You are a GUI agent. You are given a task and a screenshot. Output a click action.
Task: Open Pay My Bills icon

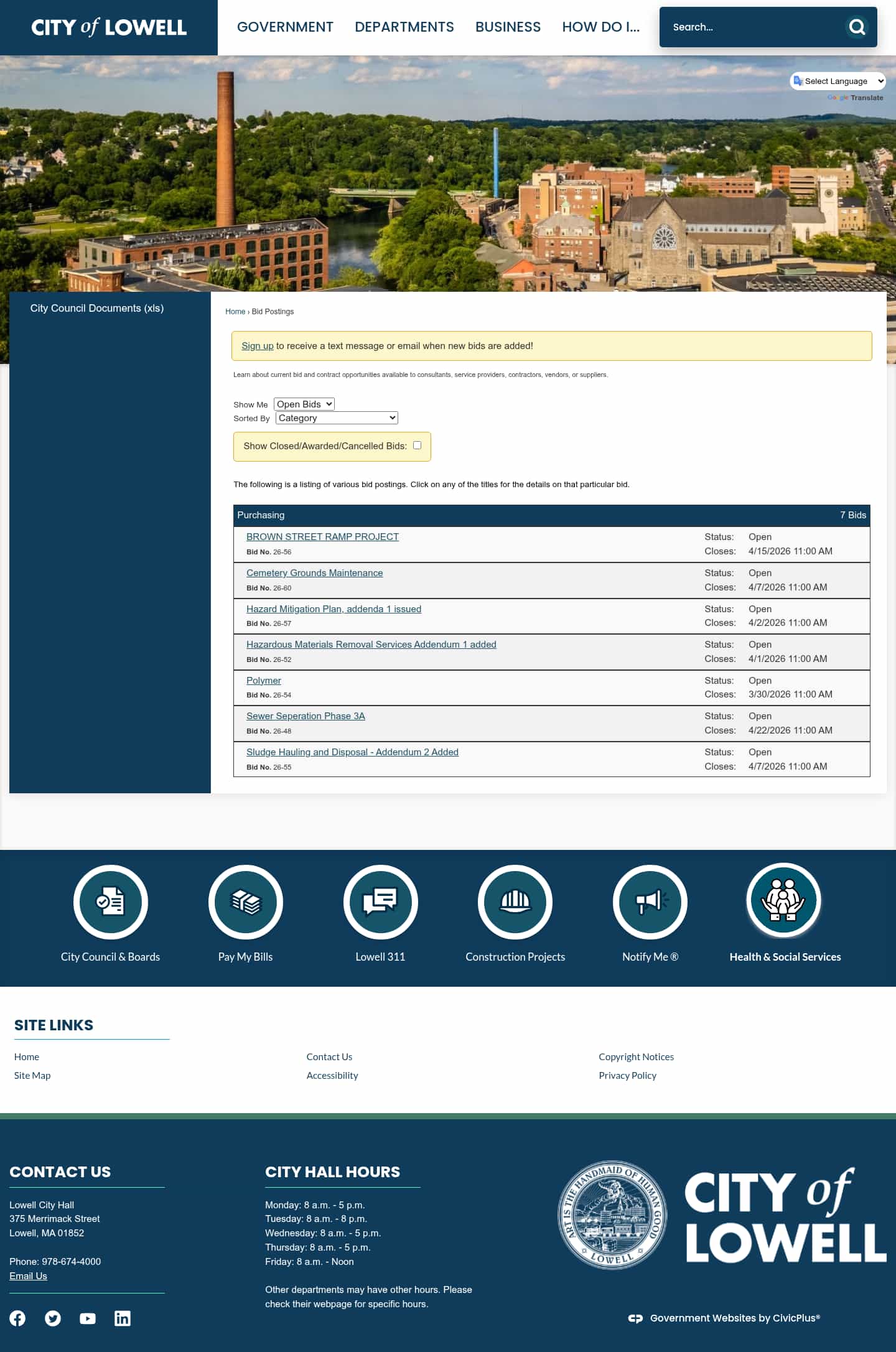tap(246, 902)
